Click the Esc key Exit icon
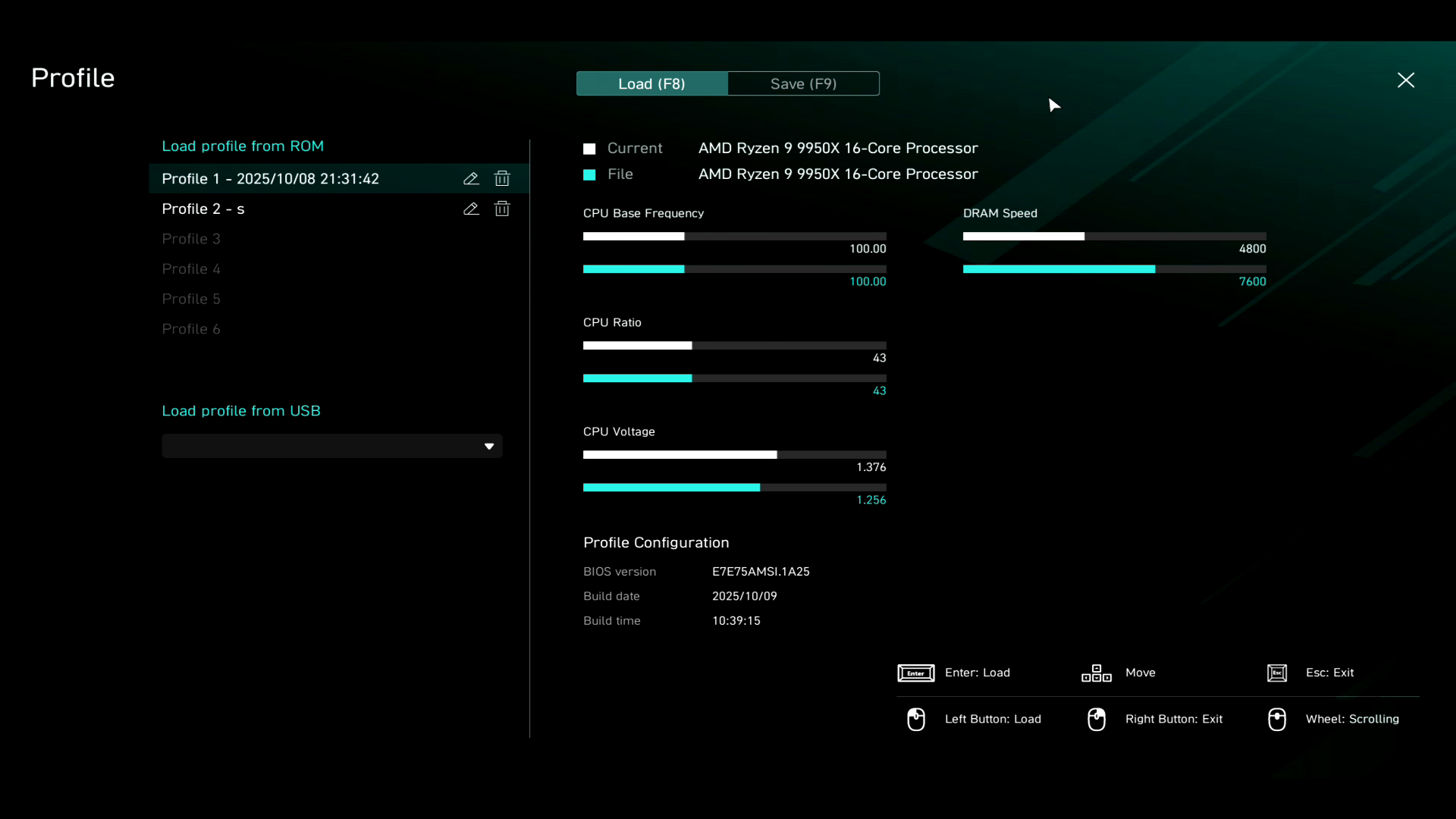Viewport: 1456px width, 819px height. 1277,673
